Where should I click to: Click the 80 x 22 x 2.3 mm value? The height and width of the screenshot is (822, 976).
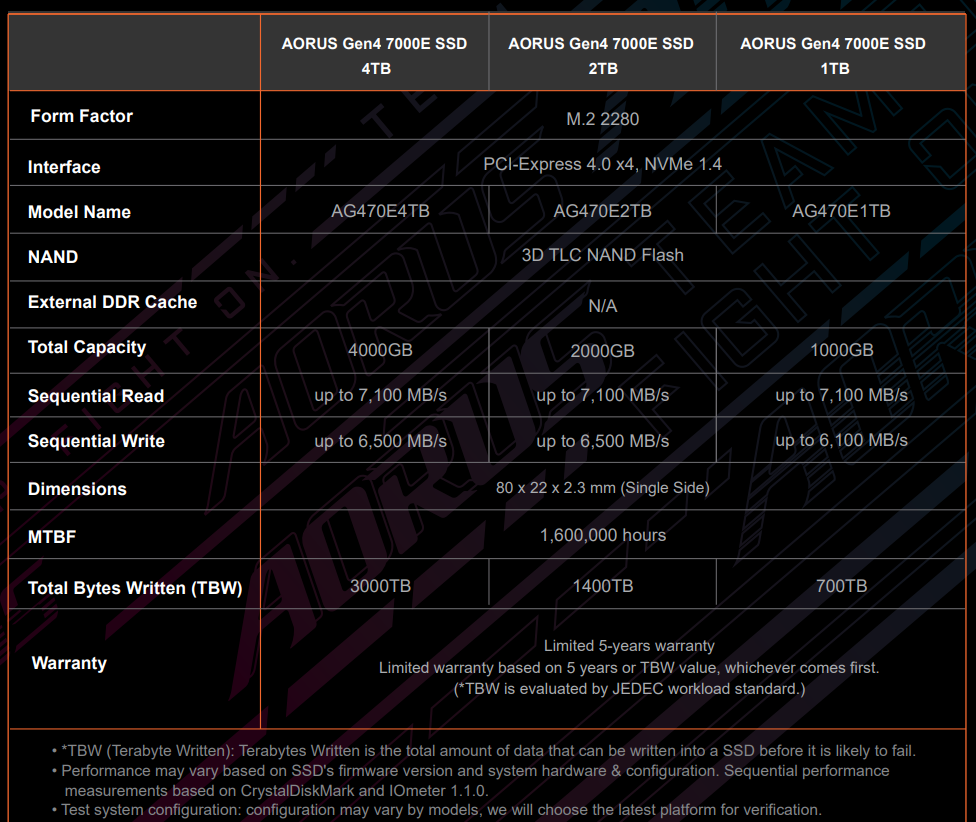[603, 488]
